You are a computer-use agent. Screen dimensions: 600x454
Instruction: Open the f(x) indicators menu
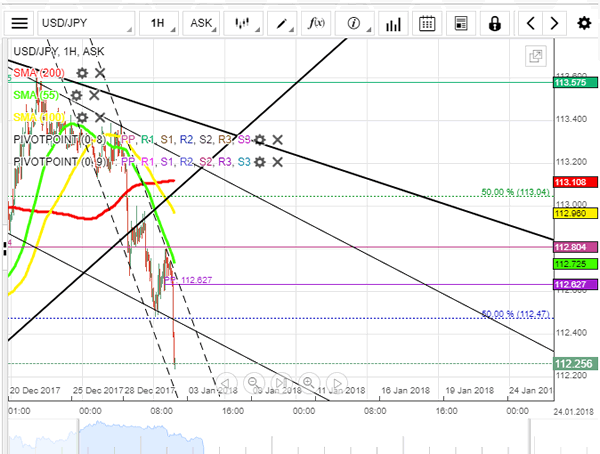pos(316,23)
